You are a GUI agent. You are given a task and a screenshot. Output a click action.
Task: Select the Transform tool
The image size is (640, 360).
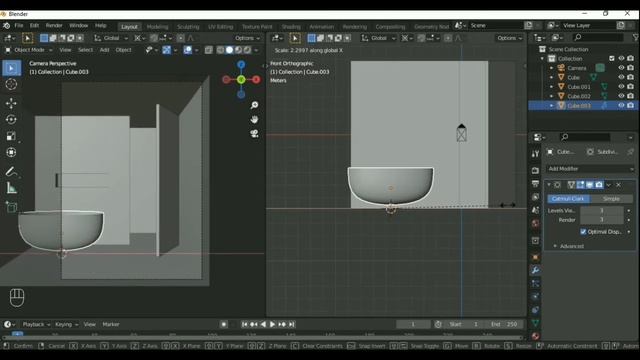point(11,152)
